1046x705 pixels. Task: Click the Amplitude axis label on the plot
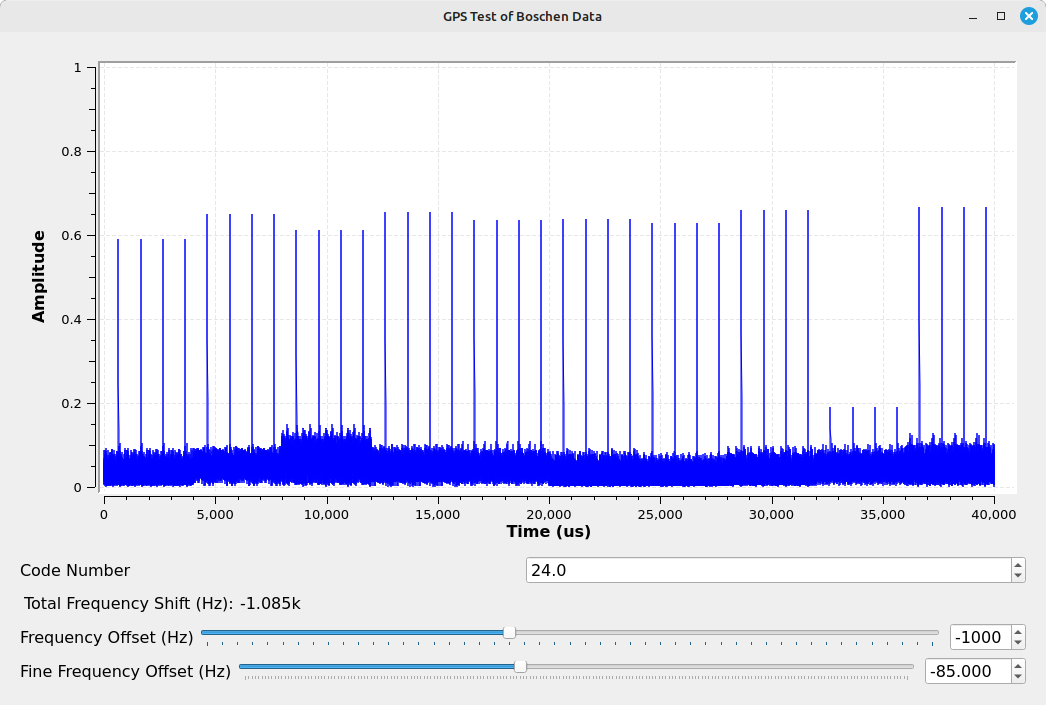tap(39, 276)
